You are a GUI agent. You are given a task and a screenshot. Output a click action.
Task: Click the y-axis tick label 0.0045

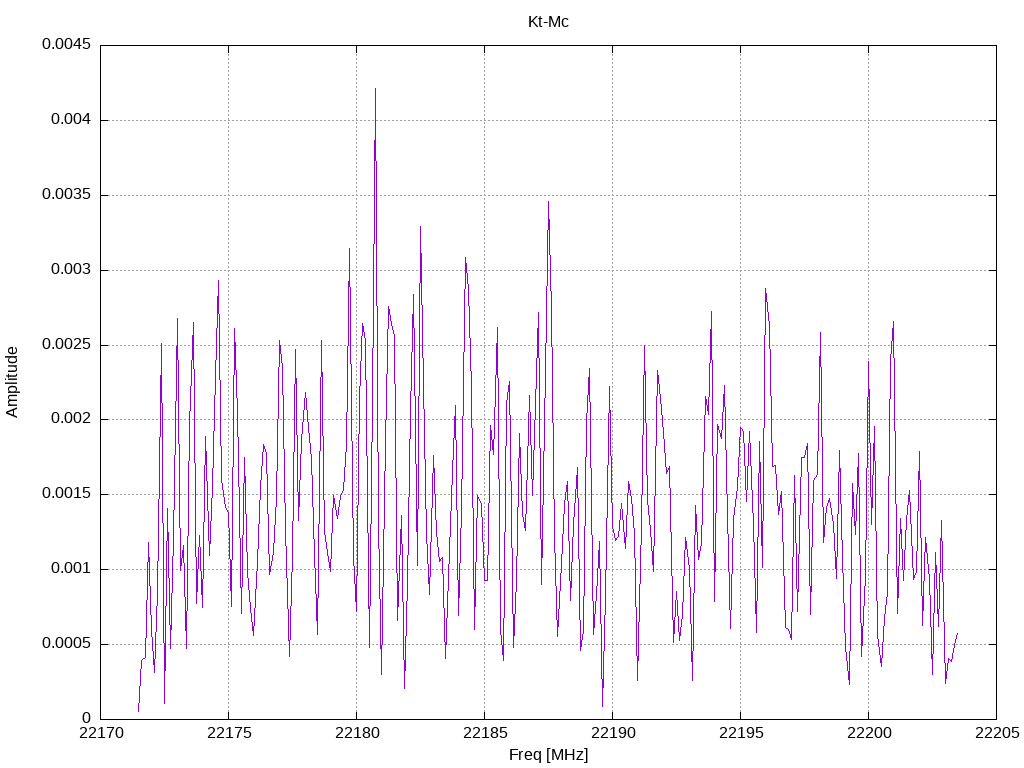67,44
